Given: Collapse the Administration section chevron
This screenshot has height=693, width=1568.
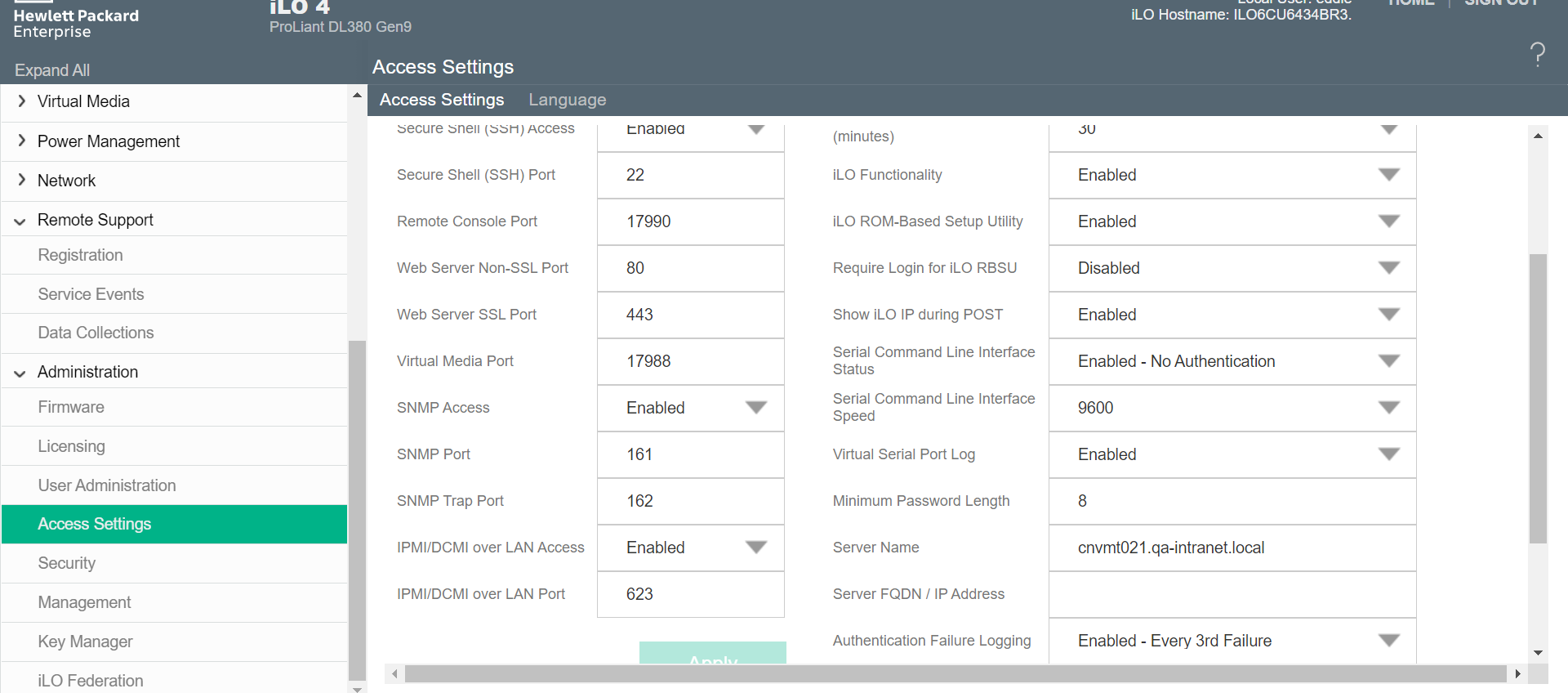Looking at the screenshot, I should 20,373.
